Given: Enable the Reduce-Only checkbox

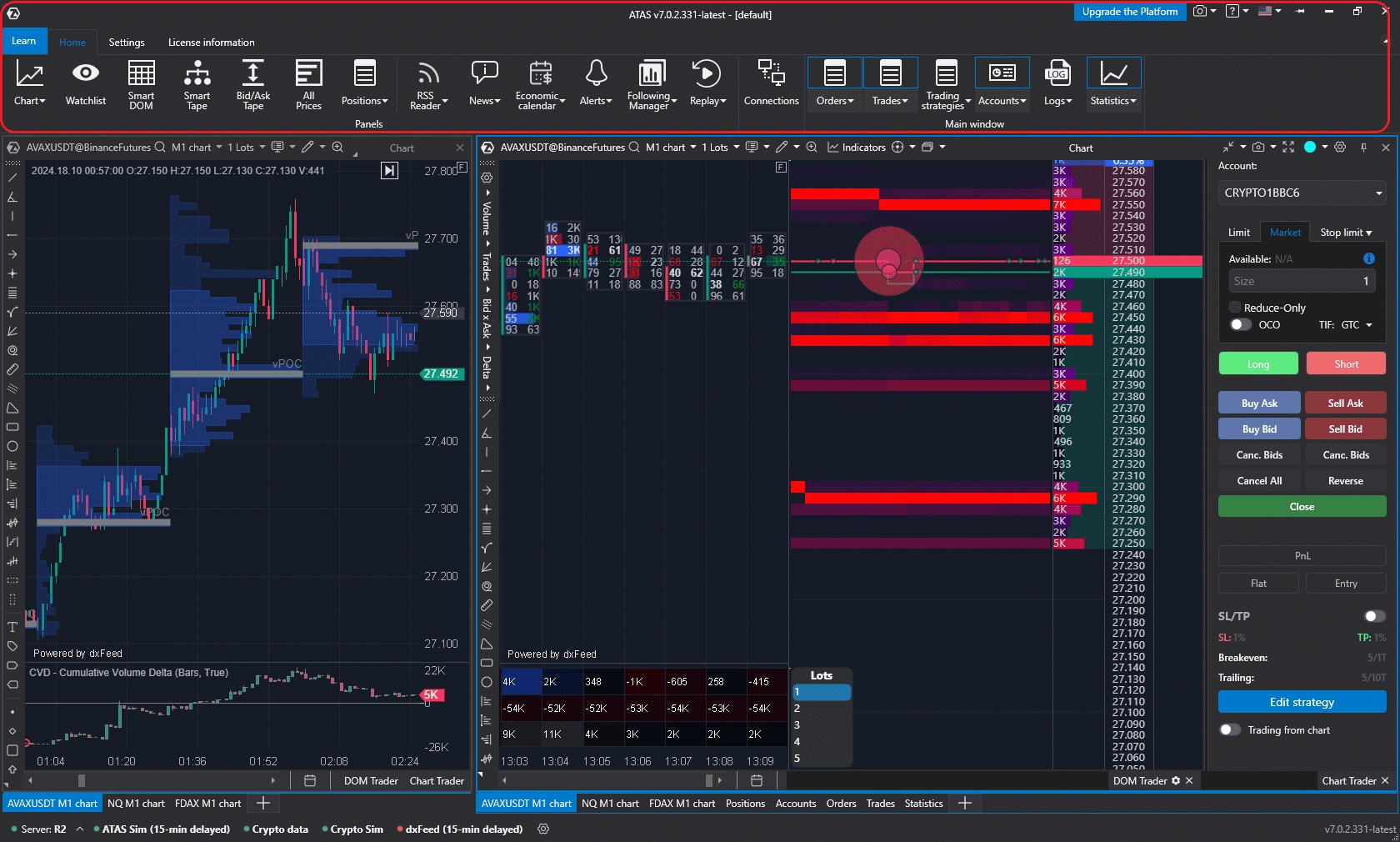Looking at the screenshot, I should [1236, 308].
